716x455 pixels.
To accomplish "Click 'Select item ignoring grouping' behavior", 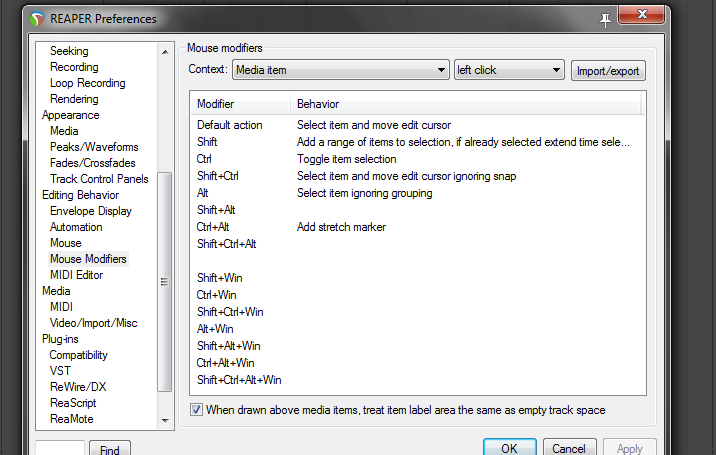I will (x=364, y=193).
